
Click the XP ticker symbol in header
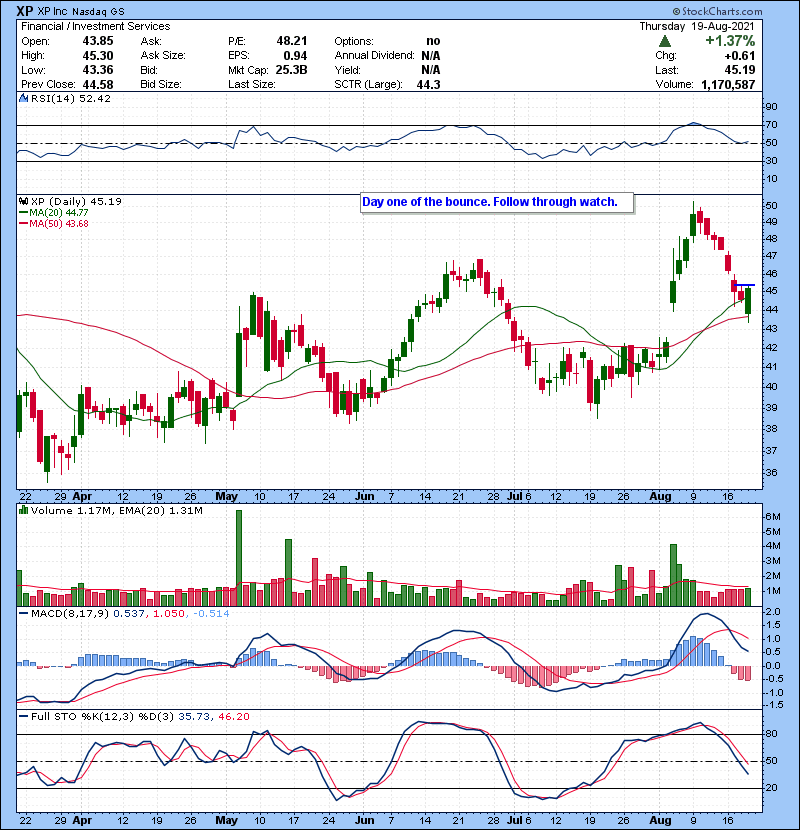25,11
